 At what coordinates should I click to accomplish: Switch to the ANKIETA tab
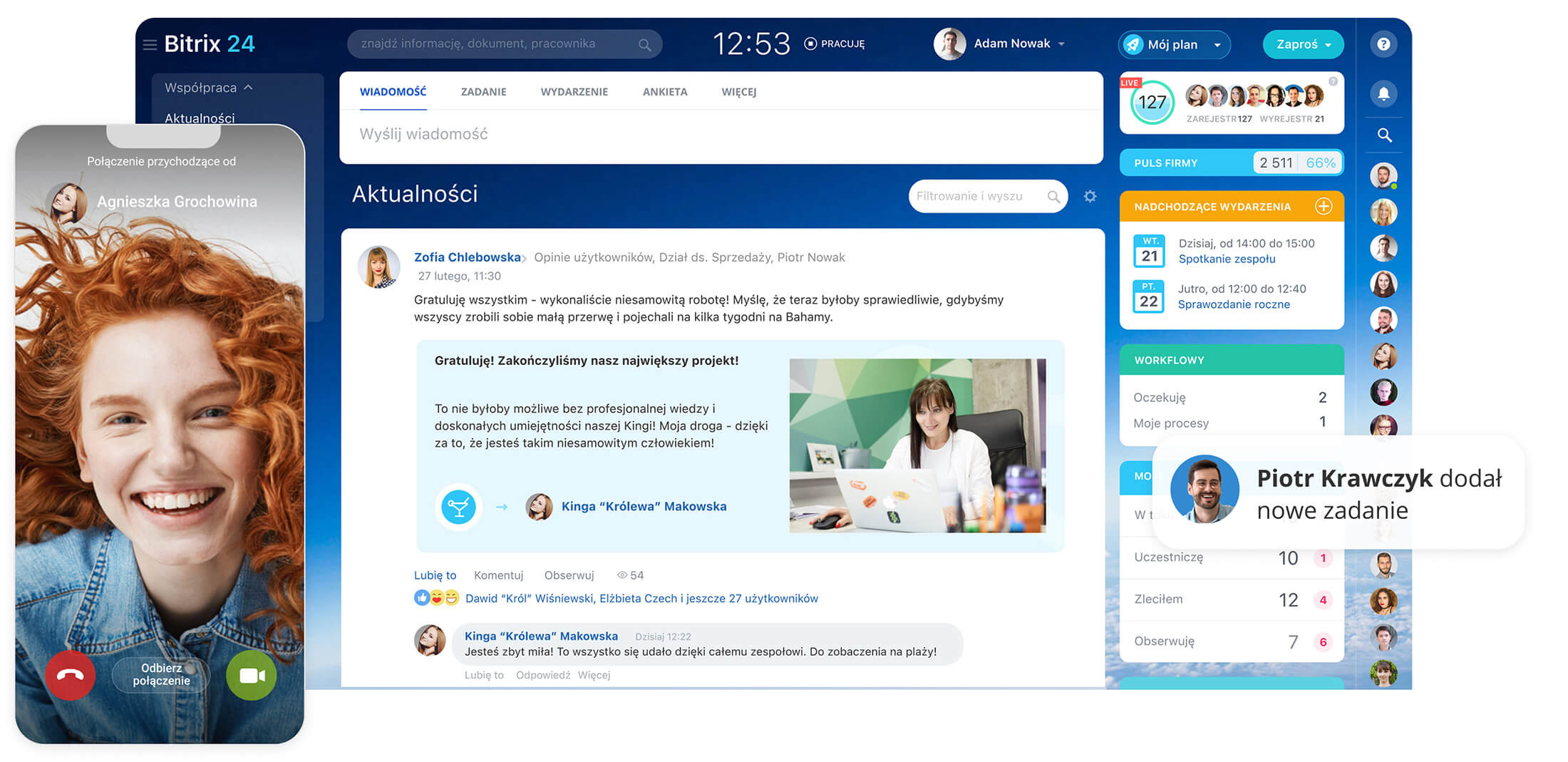664,91
